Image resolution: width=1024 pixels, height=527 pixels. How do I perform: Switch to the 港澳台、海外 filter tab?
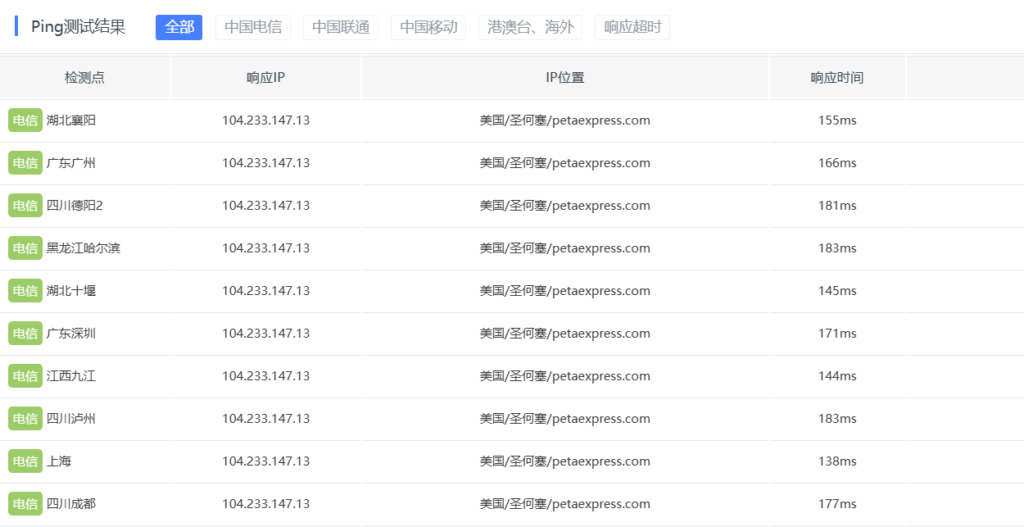tap(530, 27)
